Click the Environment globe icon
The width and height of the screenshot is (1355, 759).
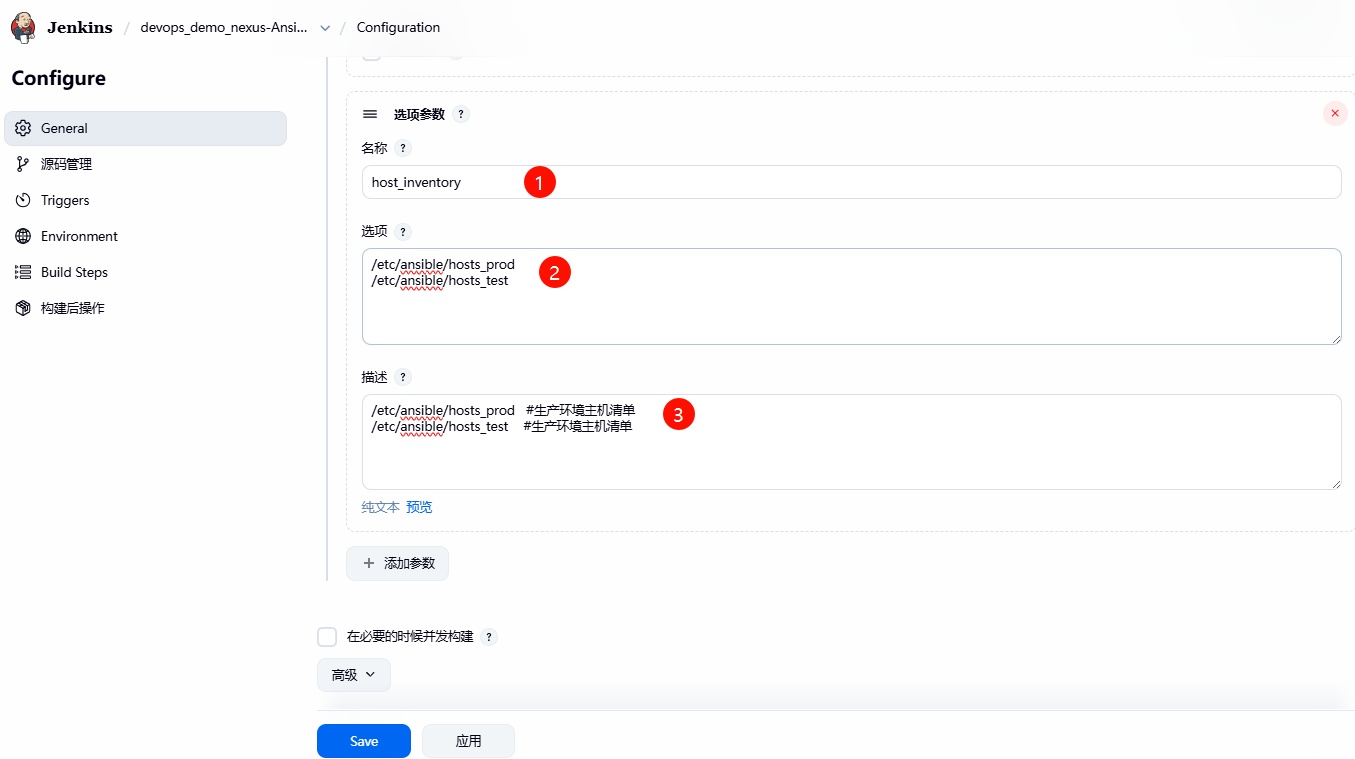[x=23, y=236]
